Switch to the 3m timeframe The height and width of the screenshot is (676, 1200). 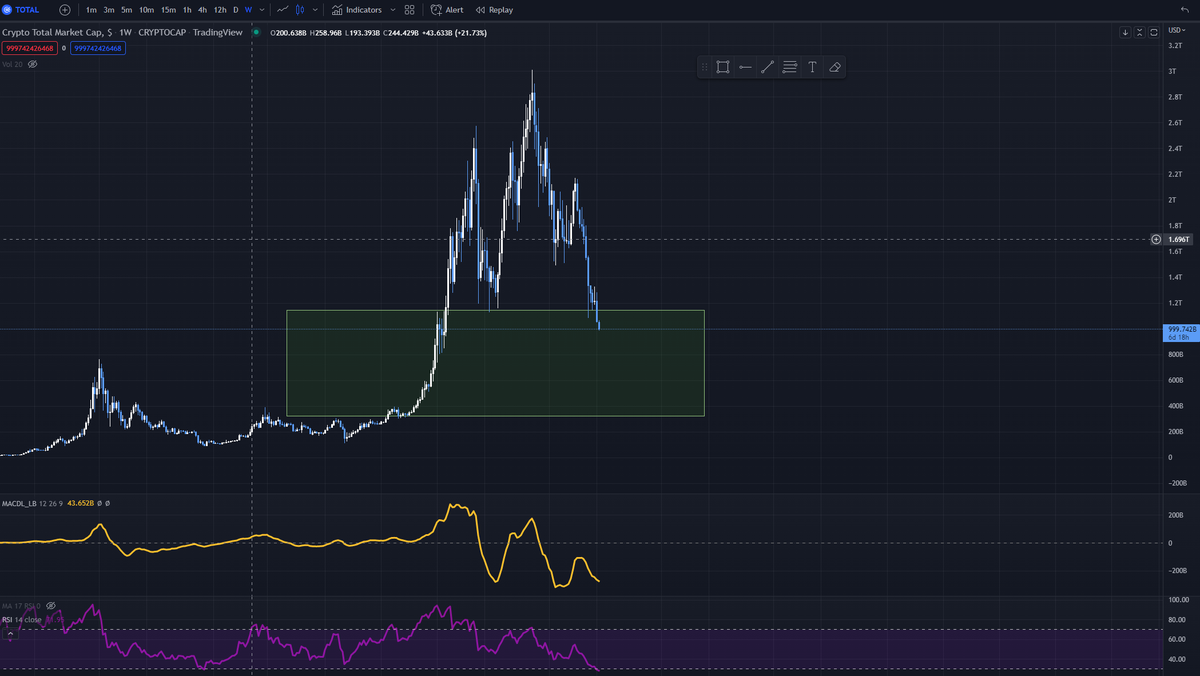coord(109,9)
